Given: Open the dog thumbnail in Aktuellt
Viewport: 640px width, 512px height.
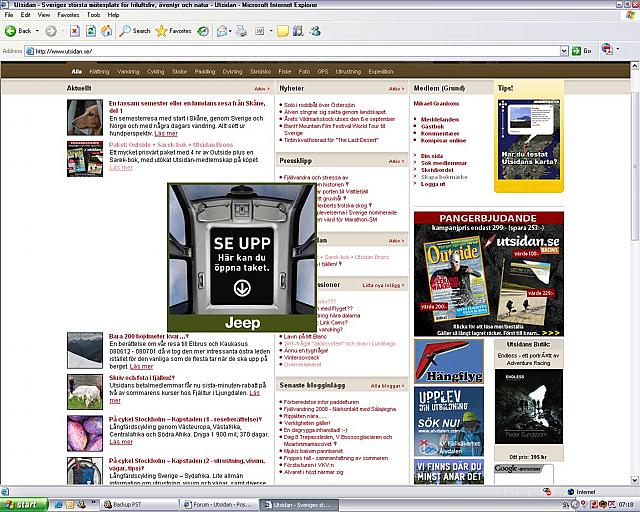Looking at the screenshot, I should (x=85, y=118).
